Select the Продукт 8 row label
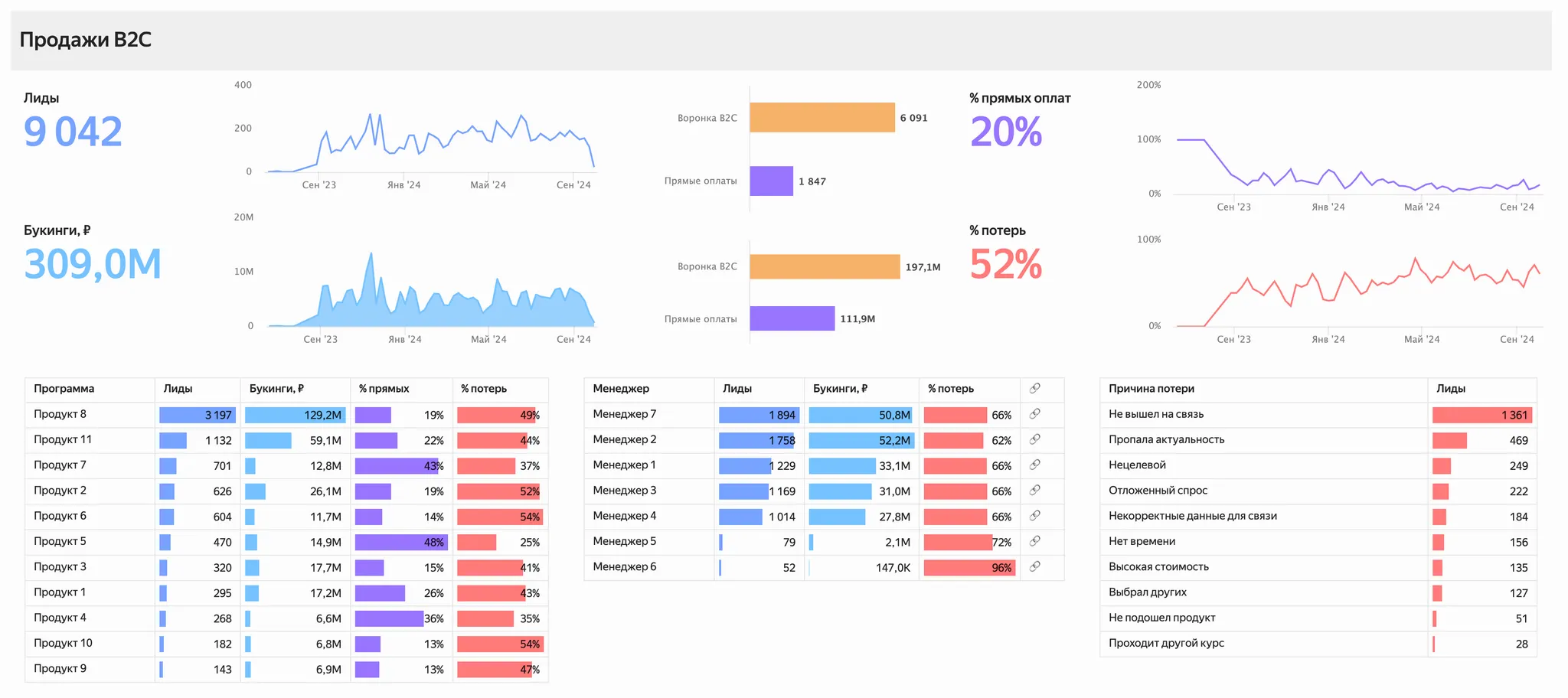The image size is (1568, 698). point(60,414)
